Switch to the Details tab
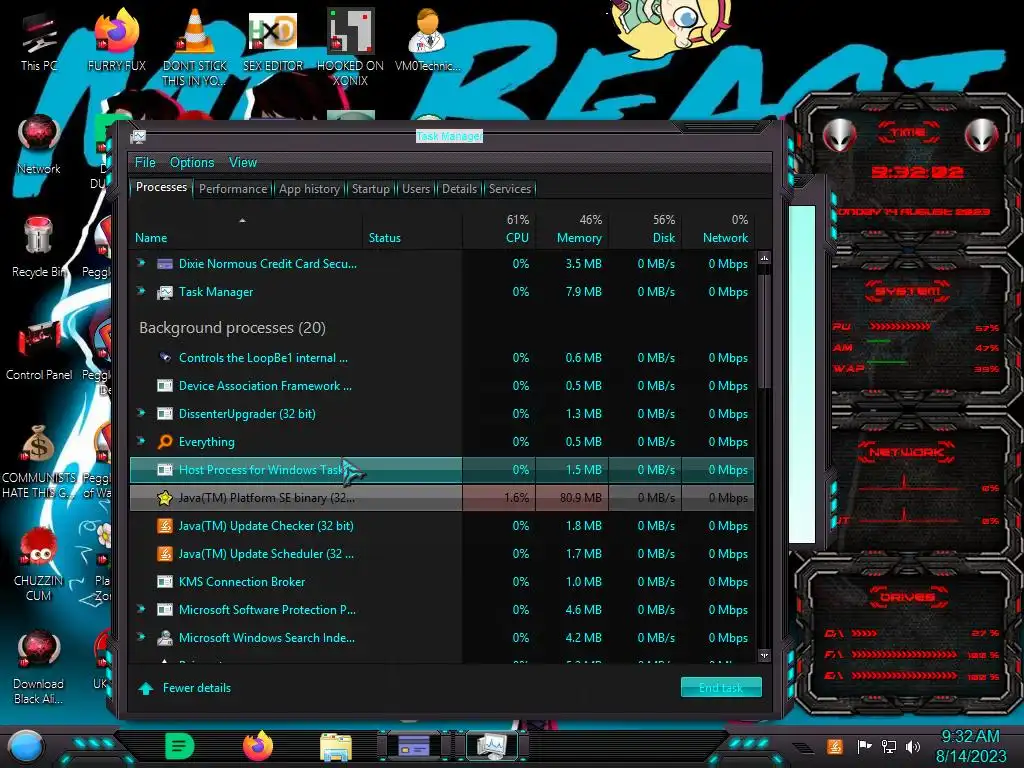Viewport: 1024px width, 768px height. pos(460,189)
